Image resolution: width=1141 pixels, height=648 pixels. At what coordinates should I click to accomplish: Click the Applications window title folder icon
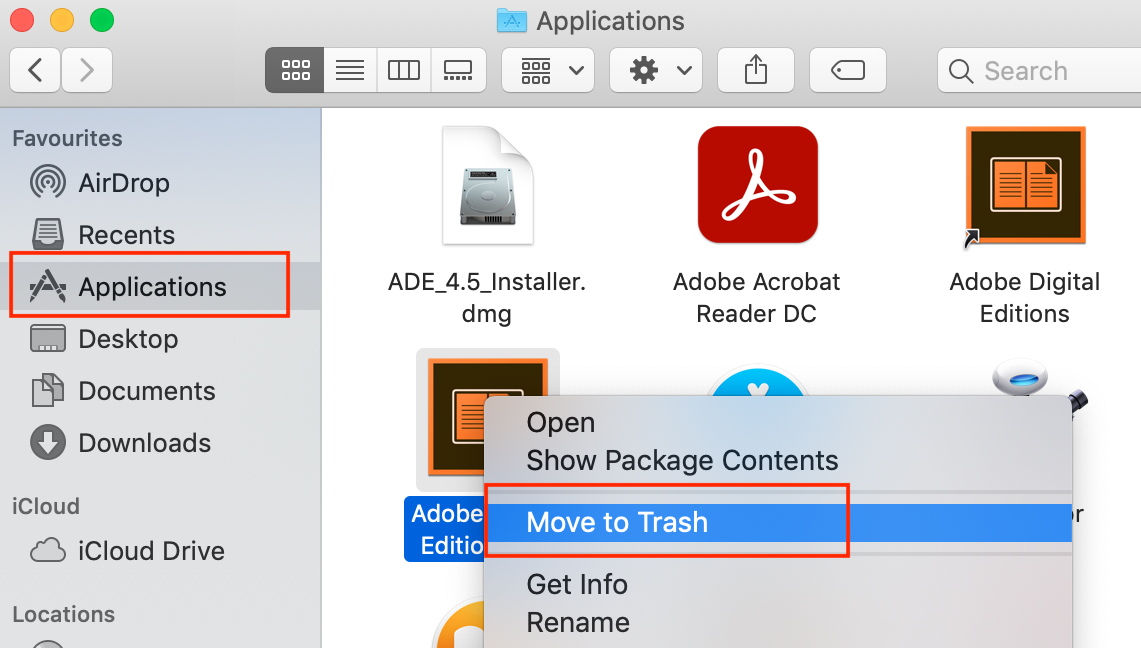[512, 20]
